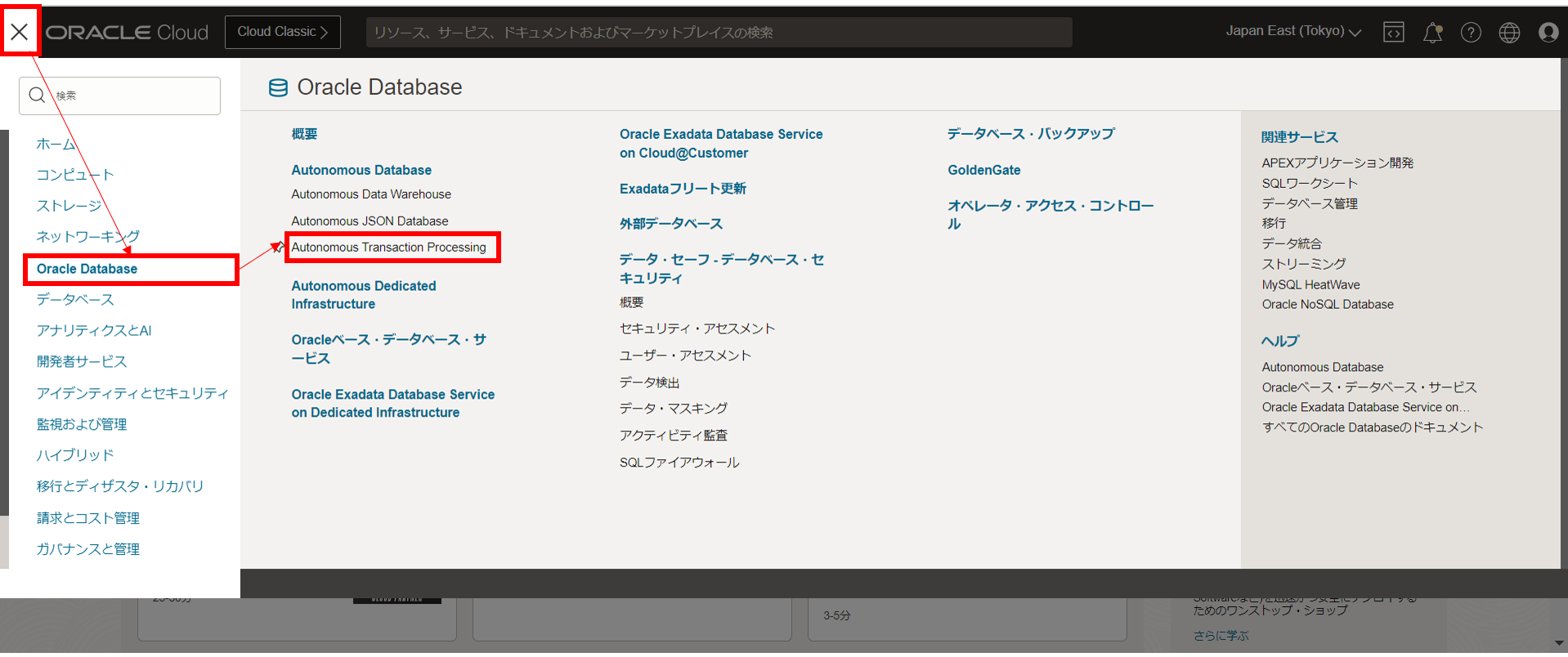This screenshot has width=1568, height=657.
Task: Select データベース in the navigation menu
Action: (x=75, y=300)
